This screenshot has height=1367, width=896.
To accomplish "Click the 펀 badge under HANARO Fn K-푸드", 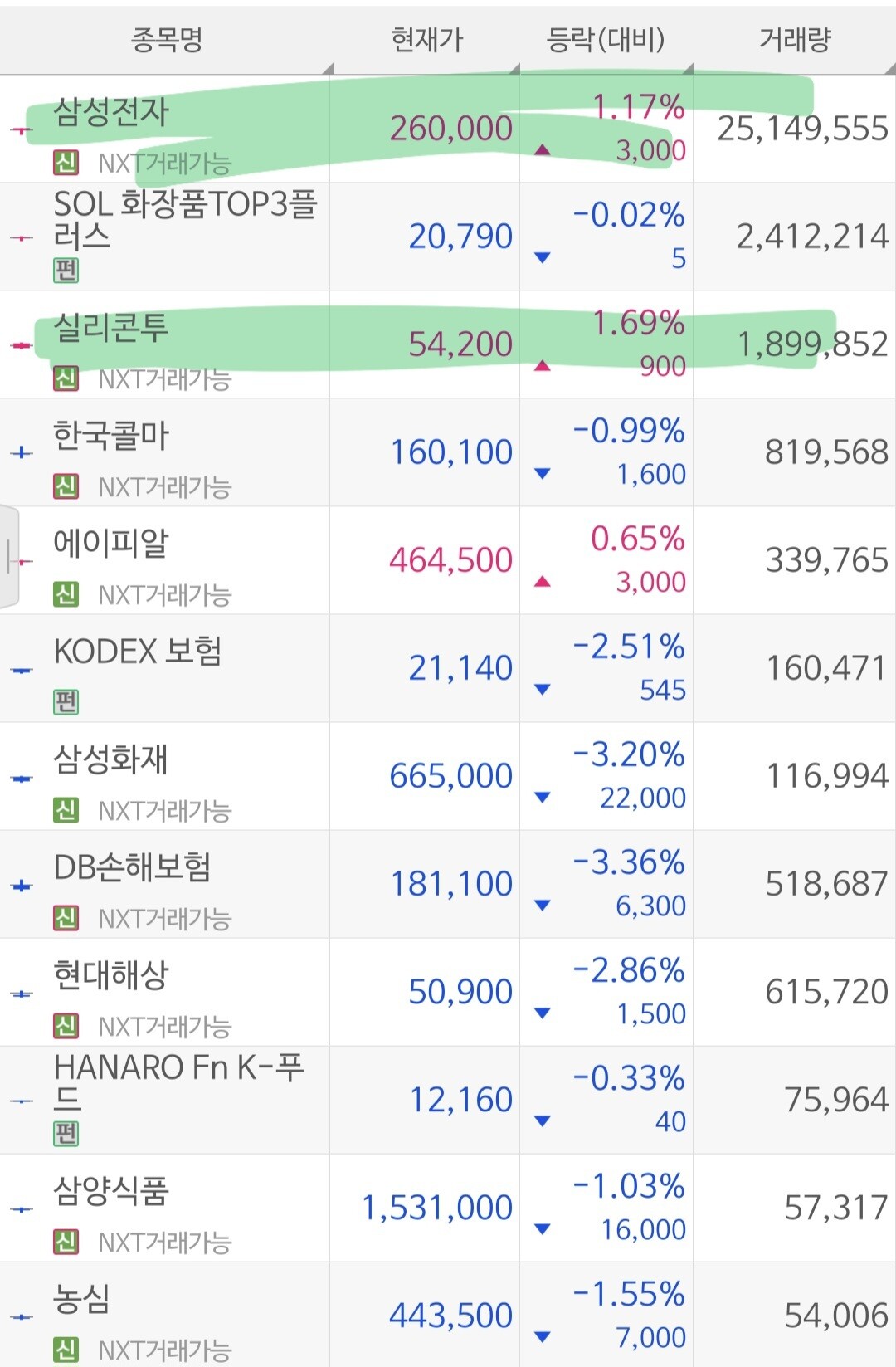I will [x=66, y=1134].
